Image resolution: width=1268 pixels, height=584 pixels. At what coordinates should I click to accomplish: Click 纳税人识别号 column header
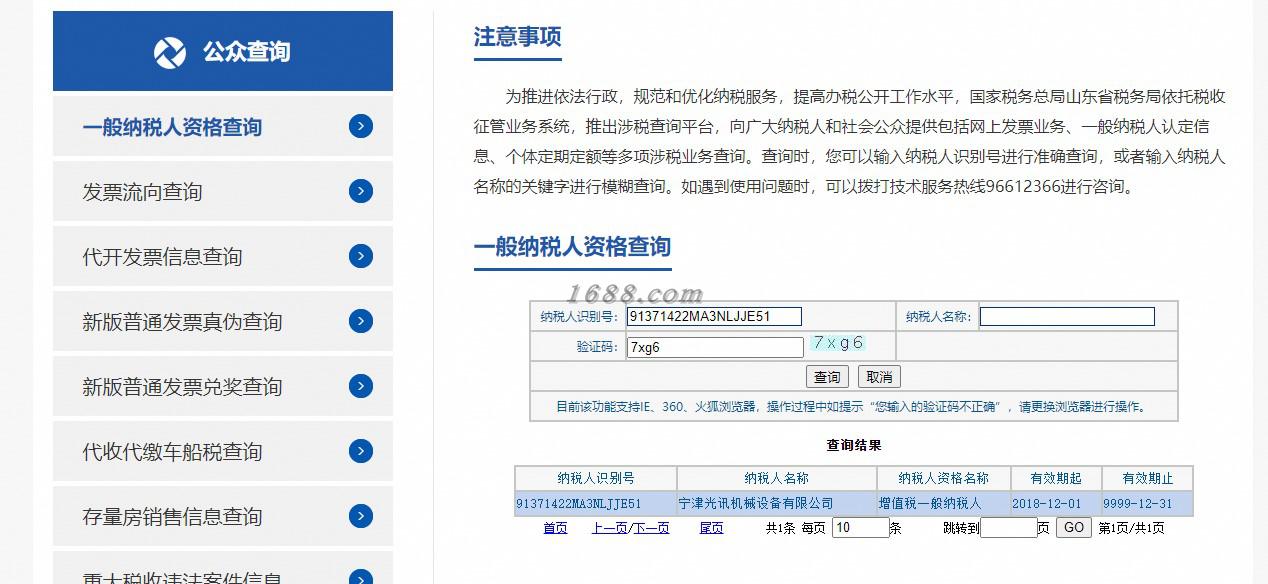pos(596,478)
